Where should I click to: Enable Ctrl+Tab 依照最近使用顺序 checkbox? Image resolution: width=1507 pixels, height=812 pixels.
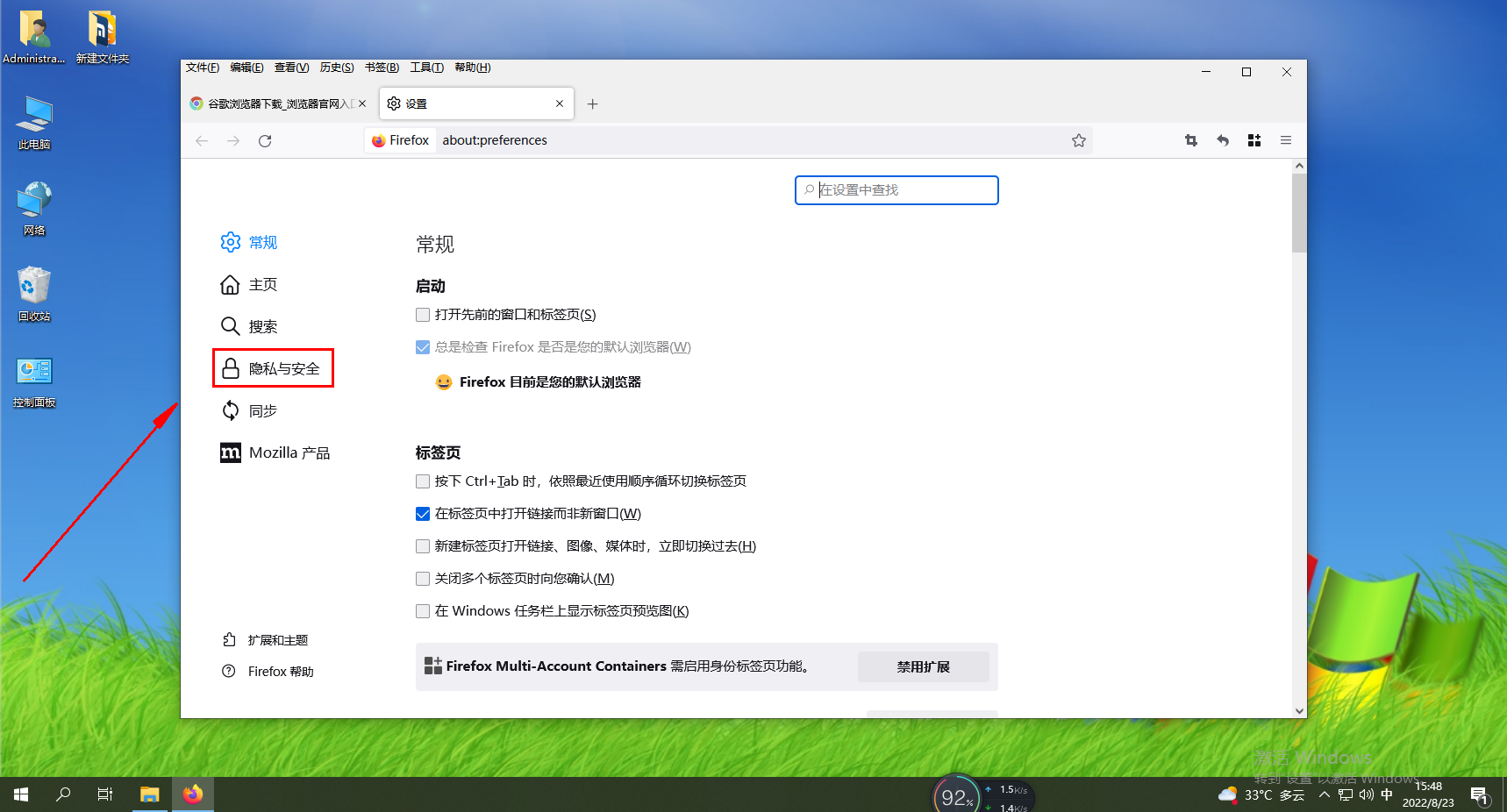423,481
